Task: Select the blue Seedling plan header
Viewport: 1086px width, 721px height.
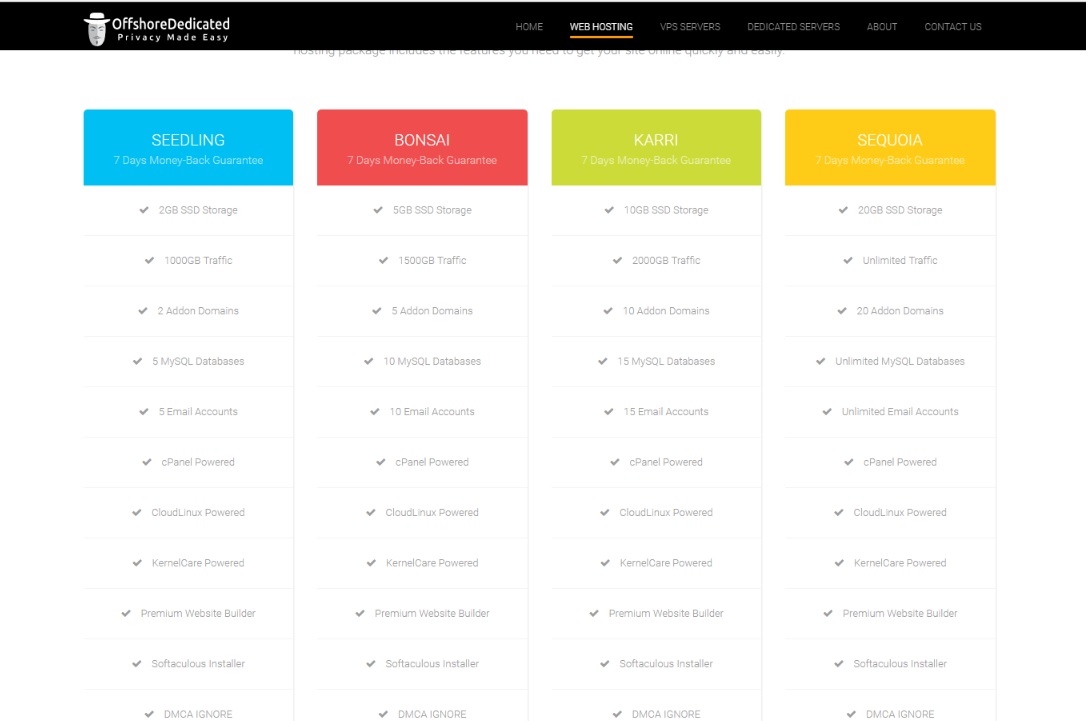Action: tap(188, 148)
